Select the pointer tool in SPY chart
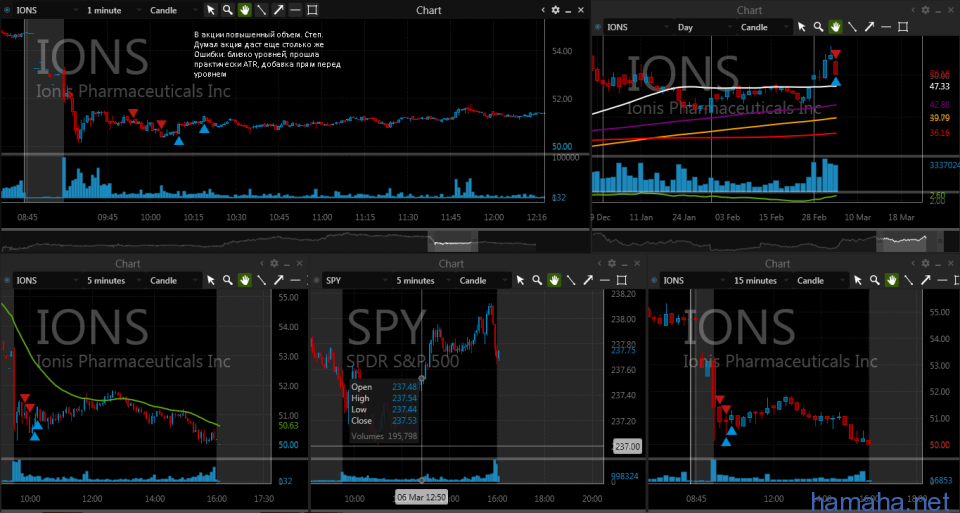Image resolution: width=960 pixels, height=513 pixels. pyautogui.click(x=520, y=280)
